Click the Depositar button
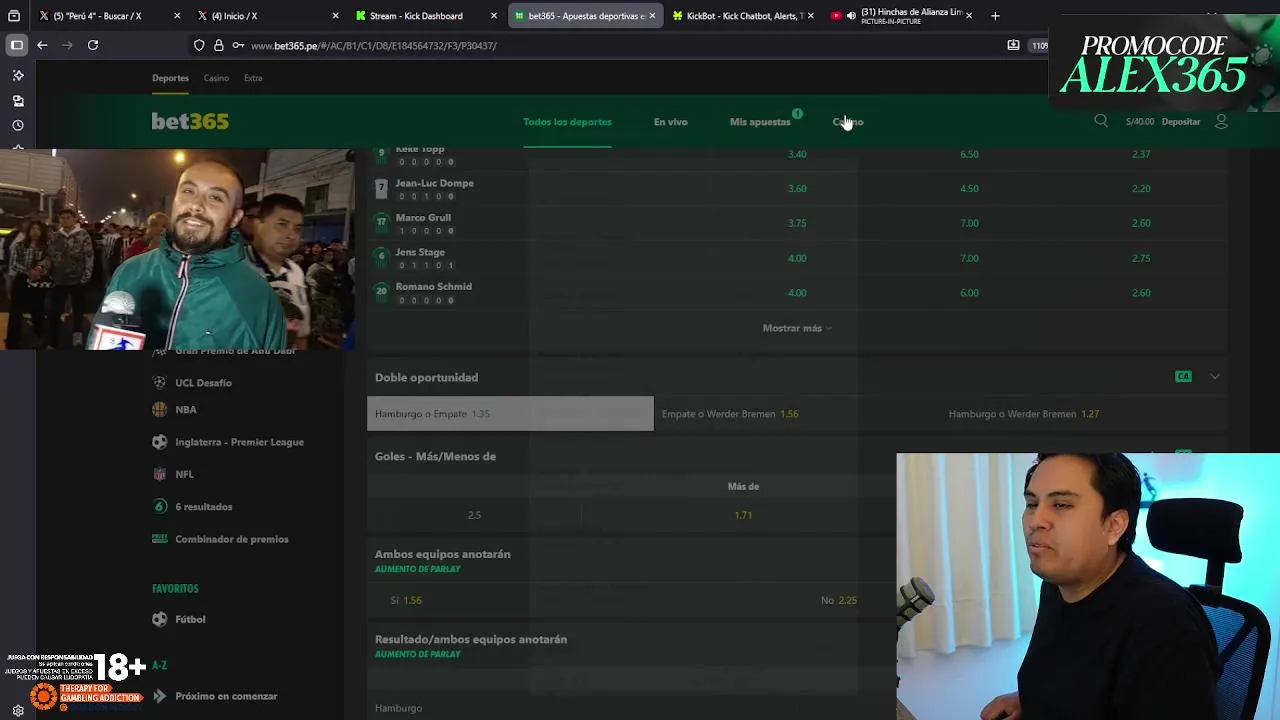The width and height of the screenshot is (1280, 720). point(1181,122)
